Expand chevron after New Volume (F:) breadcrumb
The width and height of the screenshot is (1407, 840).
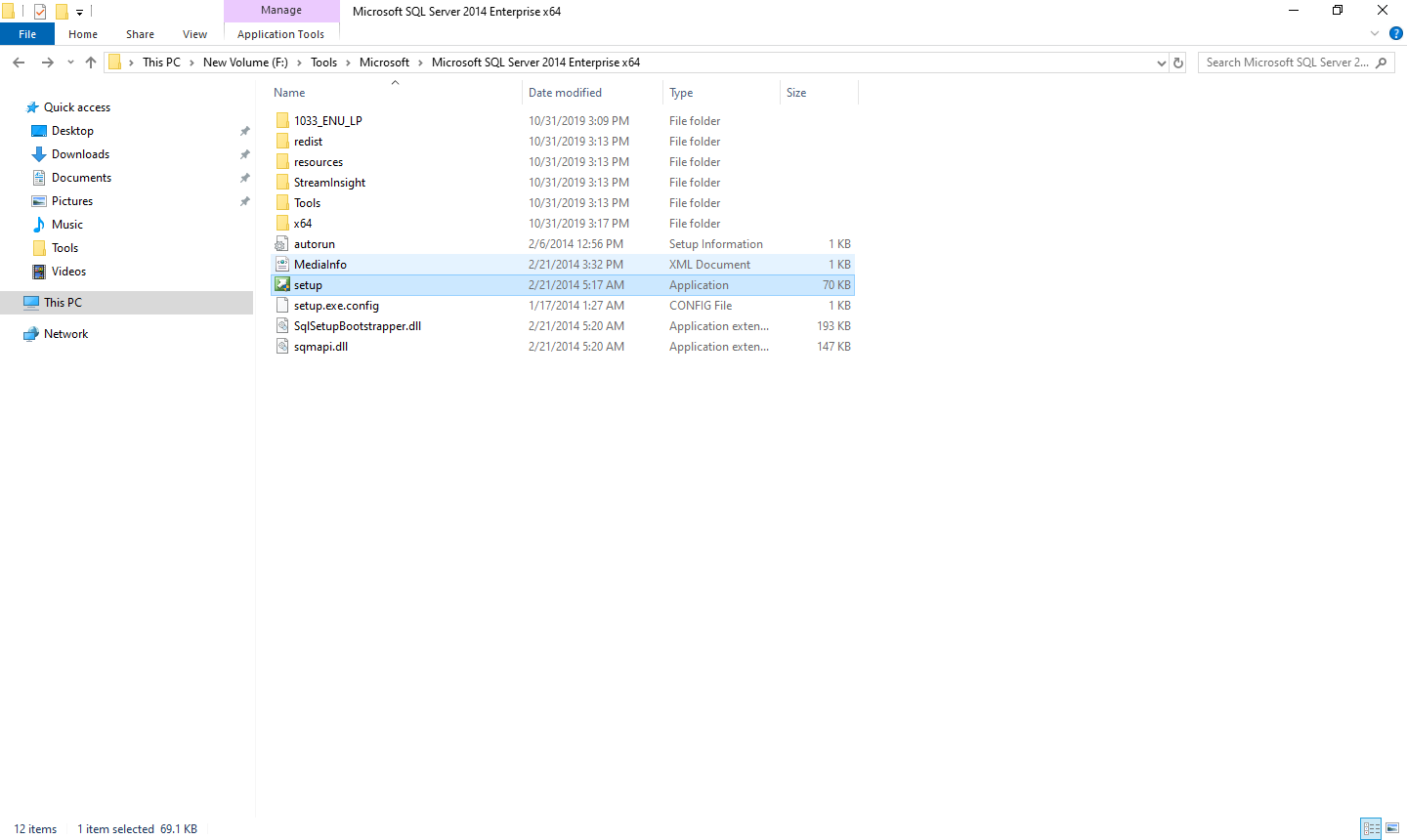coord(299,63)
